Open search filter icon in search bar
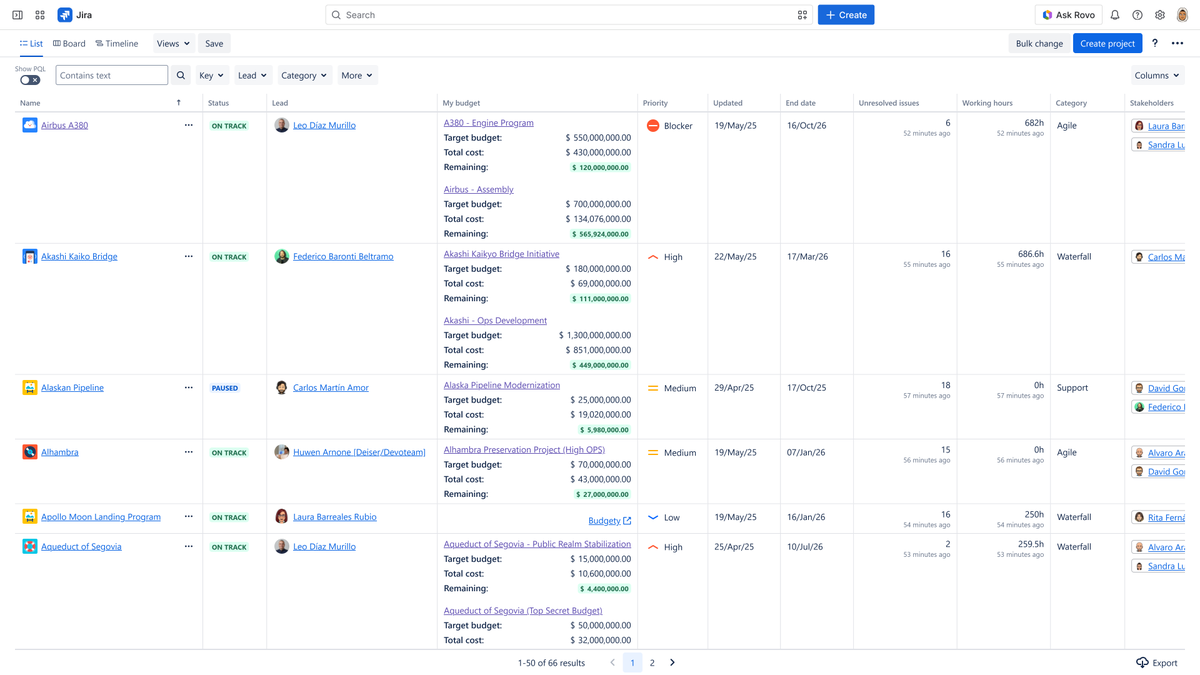Viewport: 1200px width, 675px height. click(x=802, y=15)
